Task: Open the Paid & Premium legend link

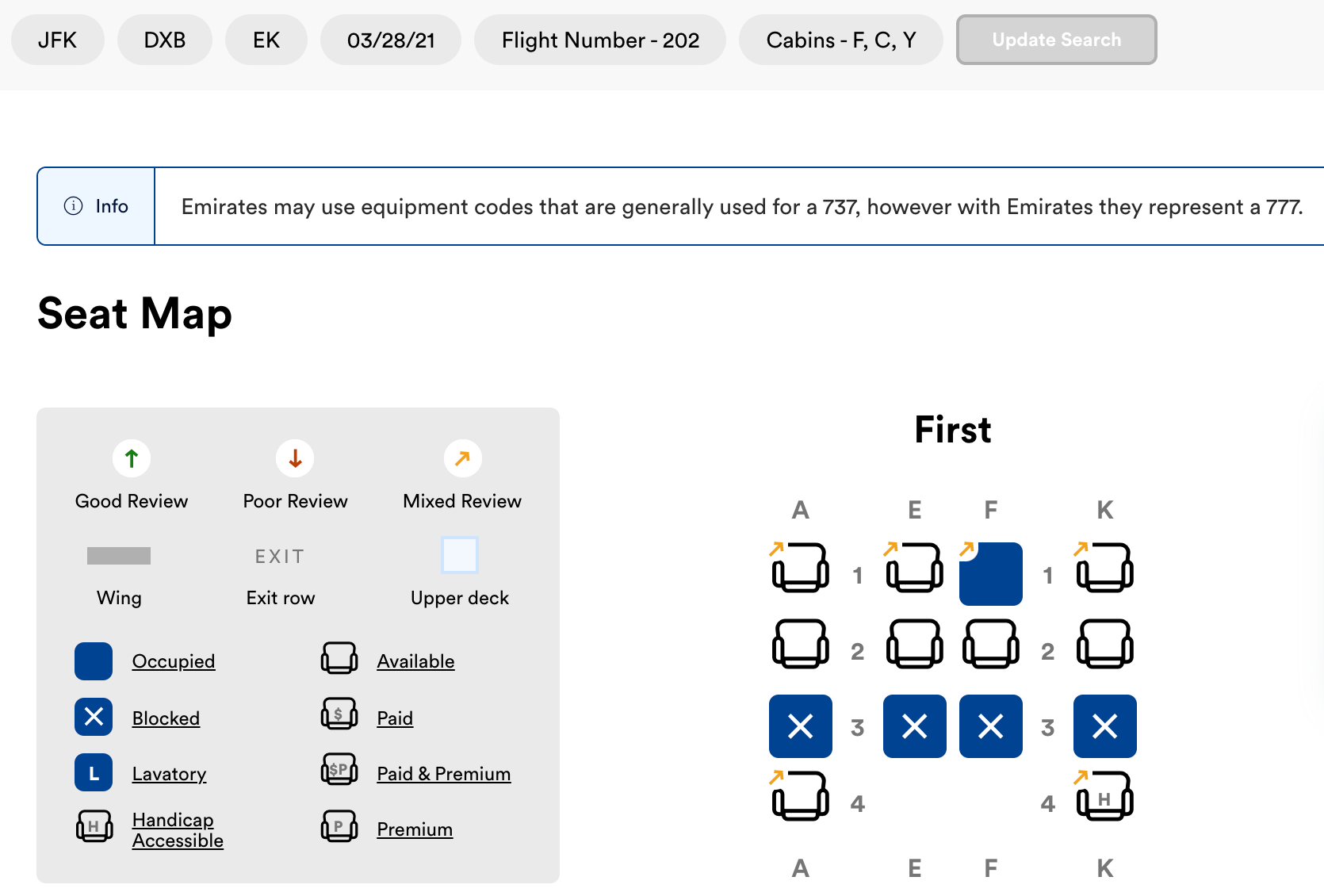Action: coord(444,774)
